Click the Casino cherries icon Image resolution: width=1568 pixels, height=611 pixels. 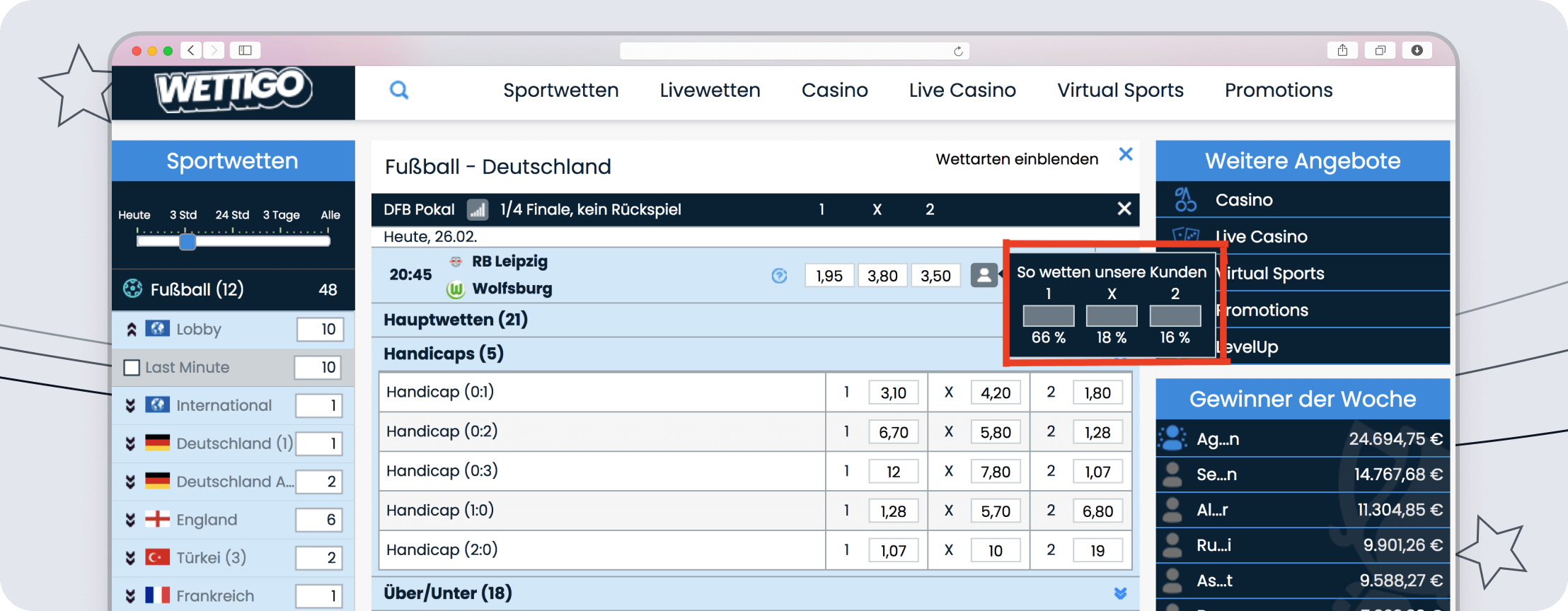pyautogui.click(x=1185, y=200)
